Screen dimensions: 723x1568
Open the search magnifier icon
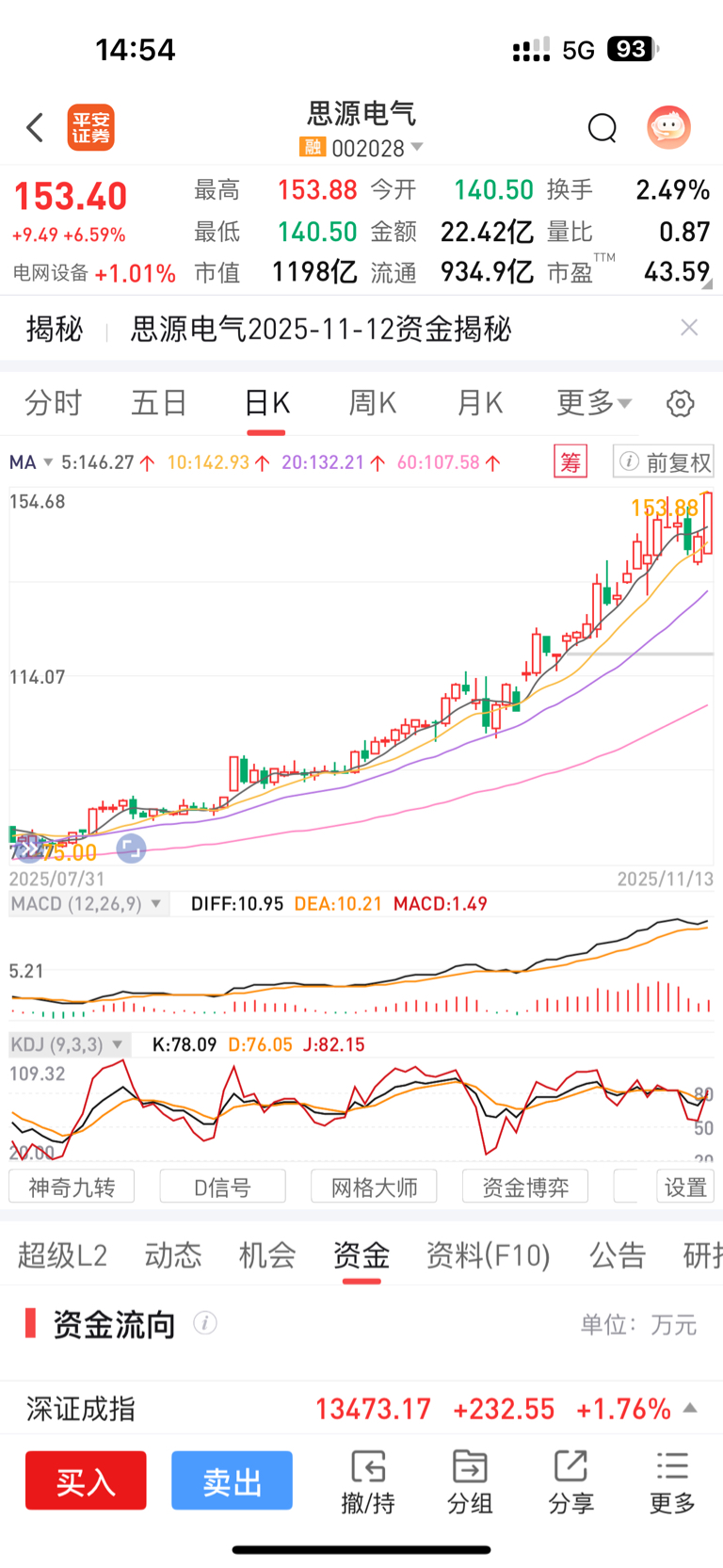coord(602,127)
